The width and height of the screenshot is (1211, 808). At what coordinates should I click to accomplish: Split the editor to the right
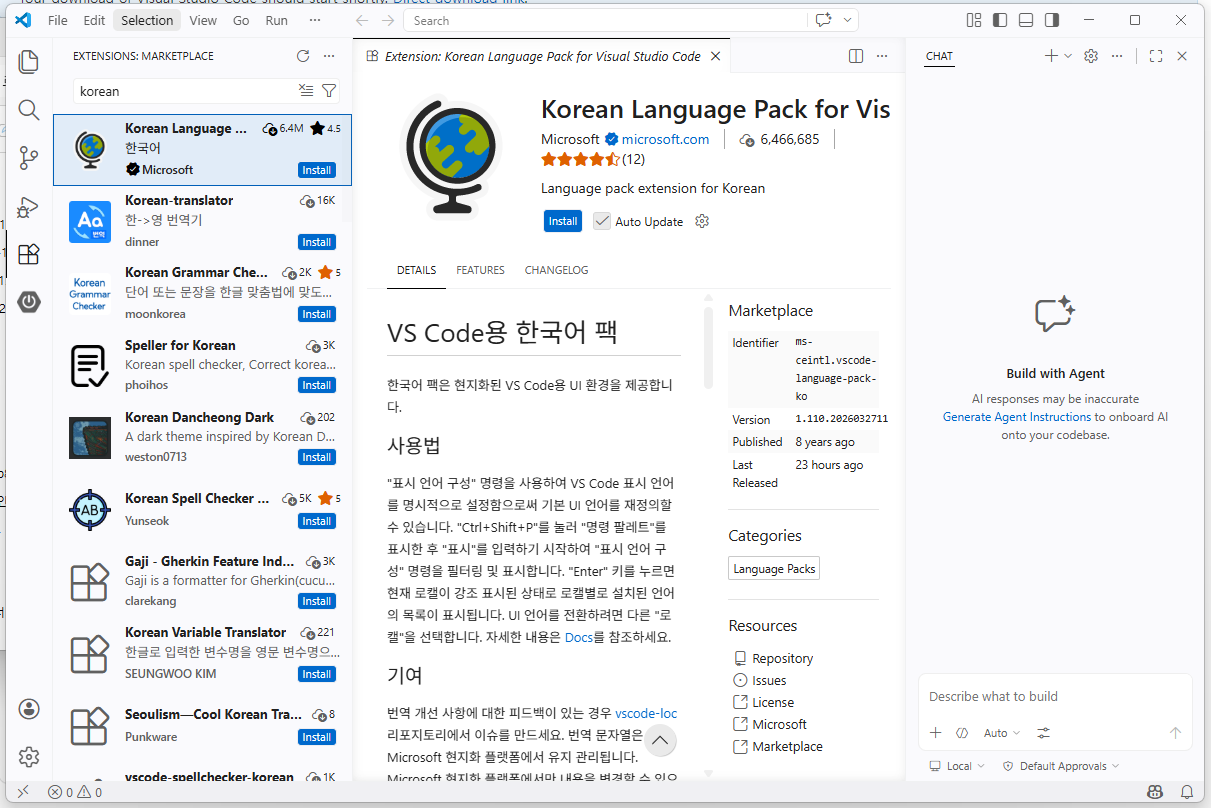(x=856, y=56)
